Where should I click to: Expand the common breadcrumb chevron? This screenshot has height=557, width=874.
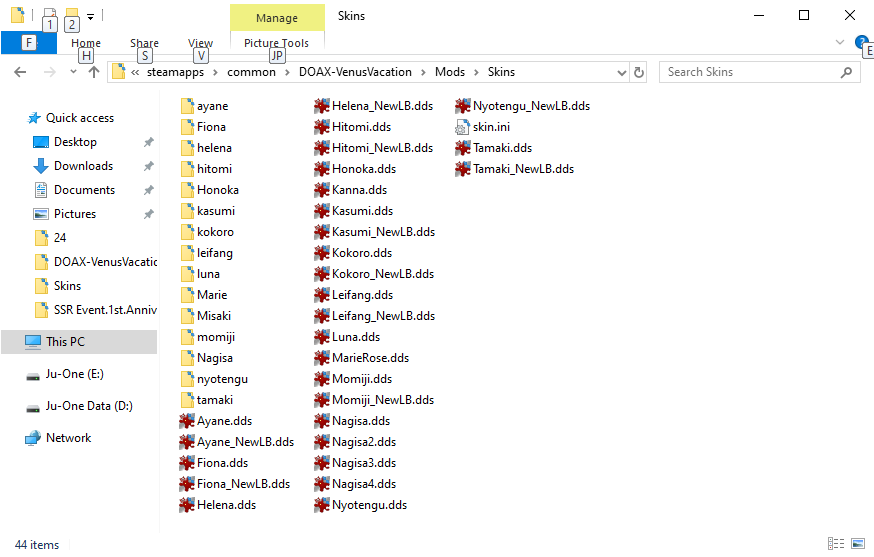287,72
